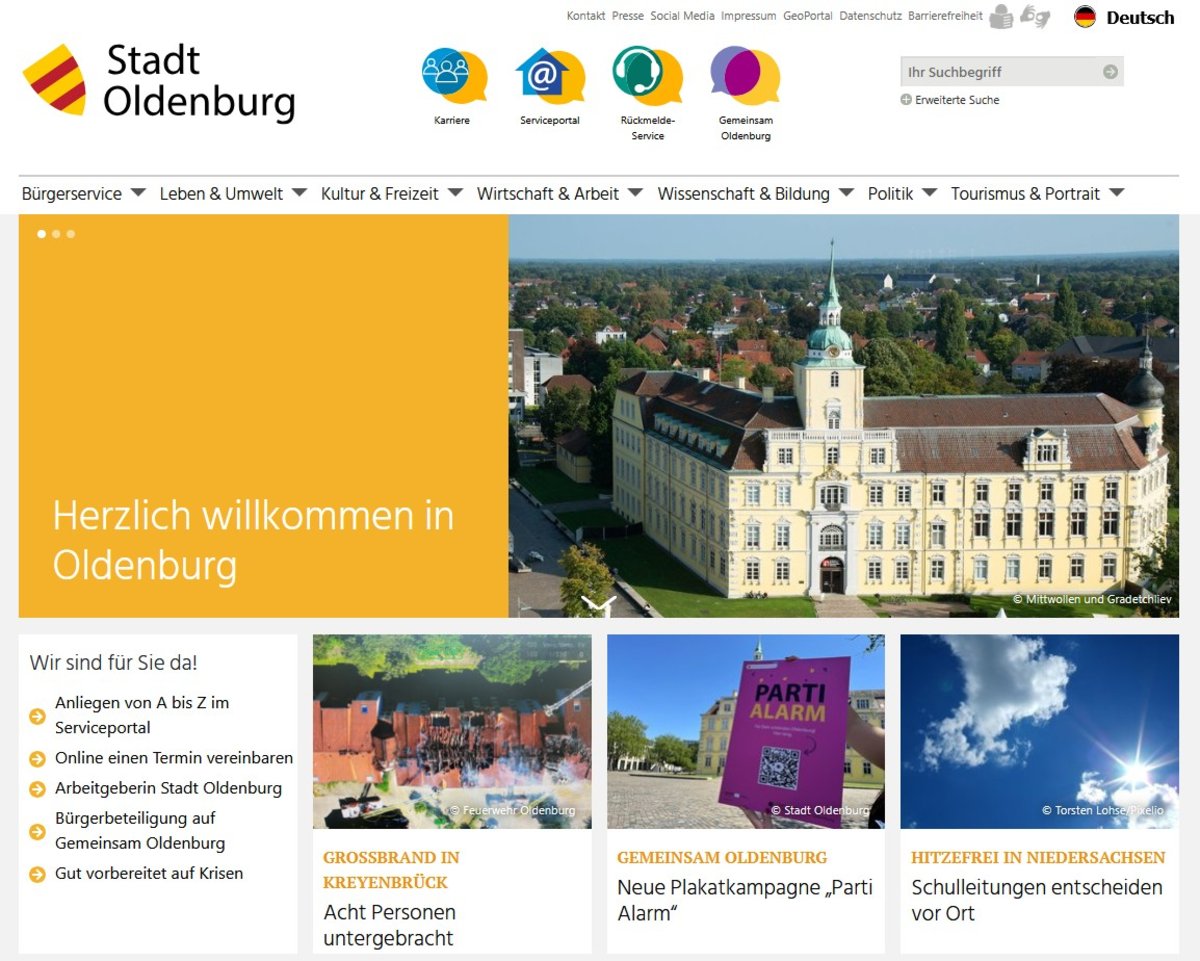This screenshot has height=961, width=1200.
Task: Open the Impressum link
Action: [749, 16]
